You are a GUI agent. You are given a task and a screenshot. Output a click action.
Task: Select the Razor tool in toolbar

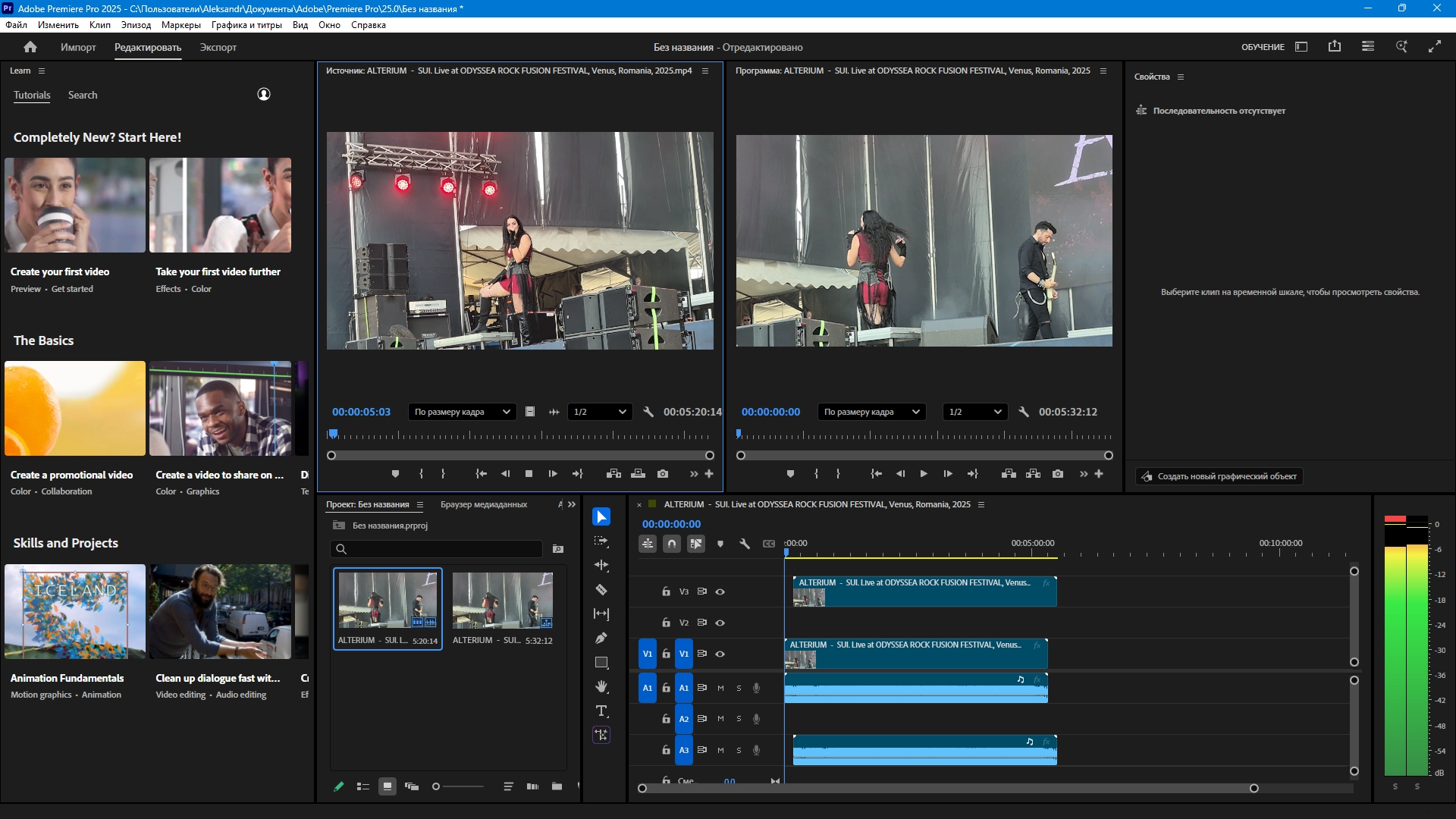tap(601, 589)
